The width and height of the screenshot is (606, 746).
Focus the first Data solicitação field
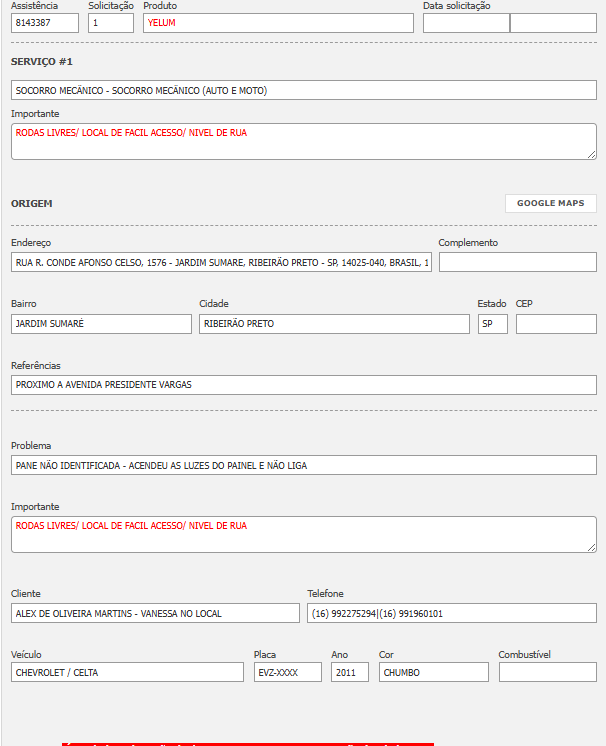[x=465, y=23]
